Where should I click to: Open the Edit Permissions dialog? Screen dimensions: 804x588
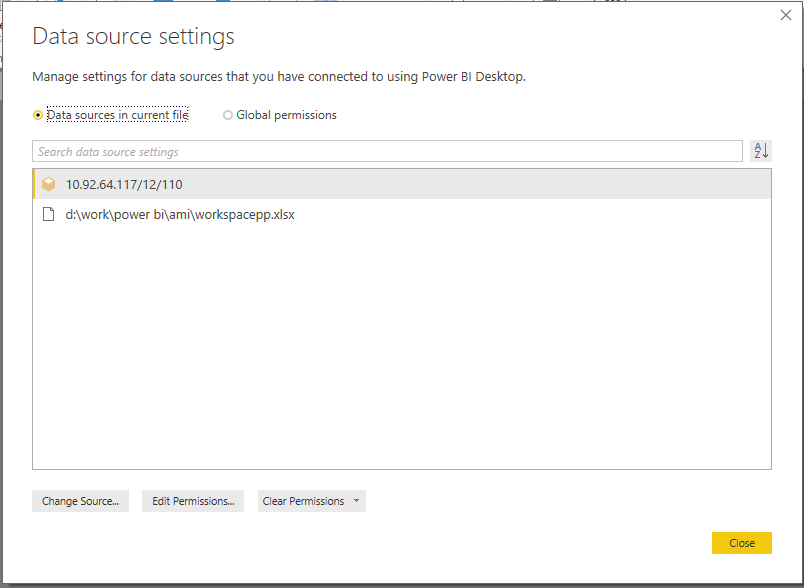click(x=193, y=501)
